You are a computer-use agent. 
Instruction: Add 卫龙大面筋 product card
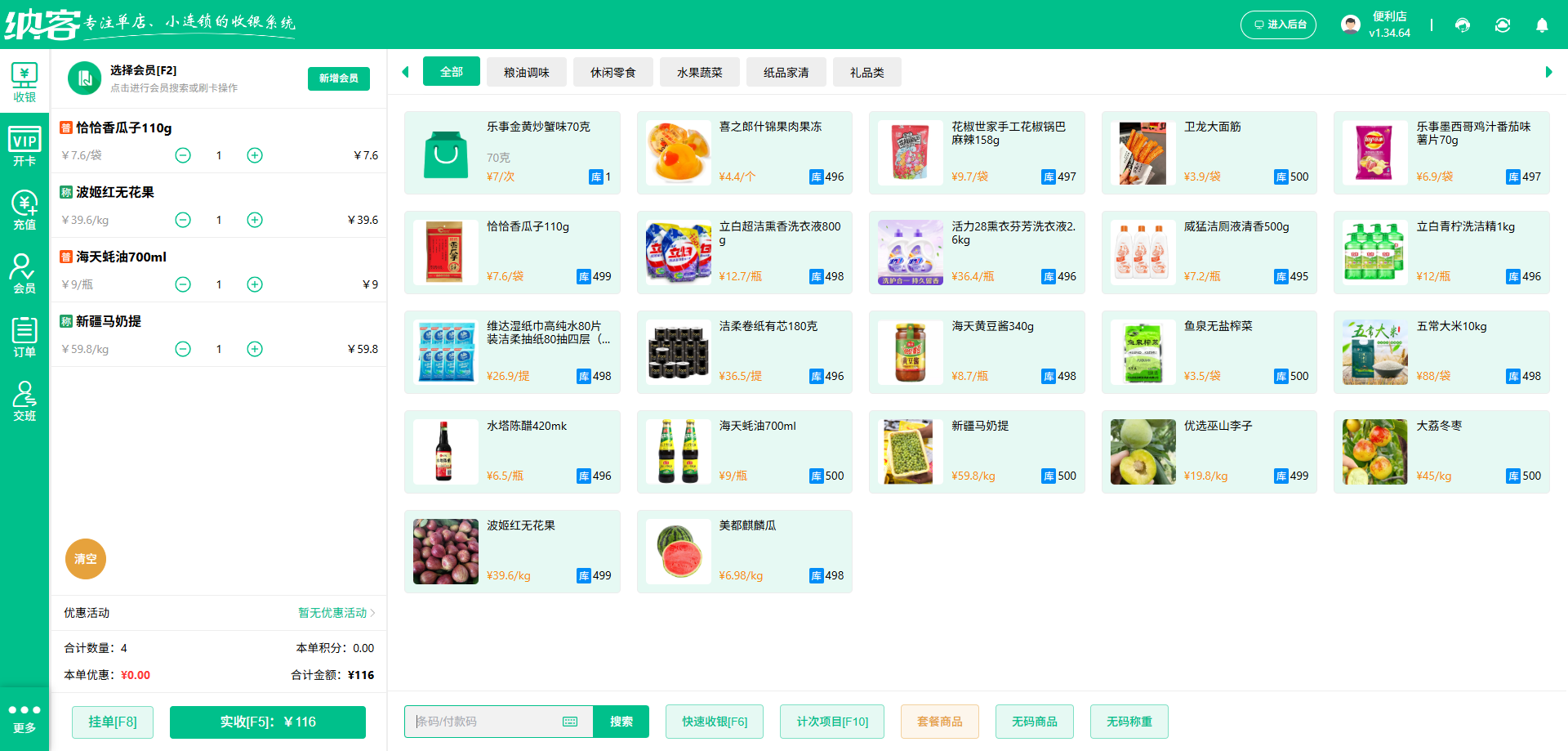[x=1209, y=153]
